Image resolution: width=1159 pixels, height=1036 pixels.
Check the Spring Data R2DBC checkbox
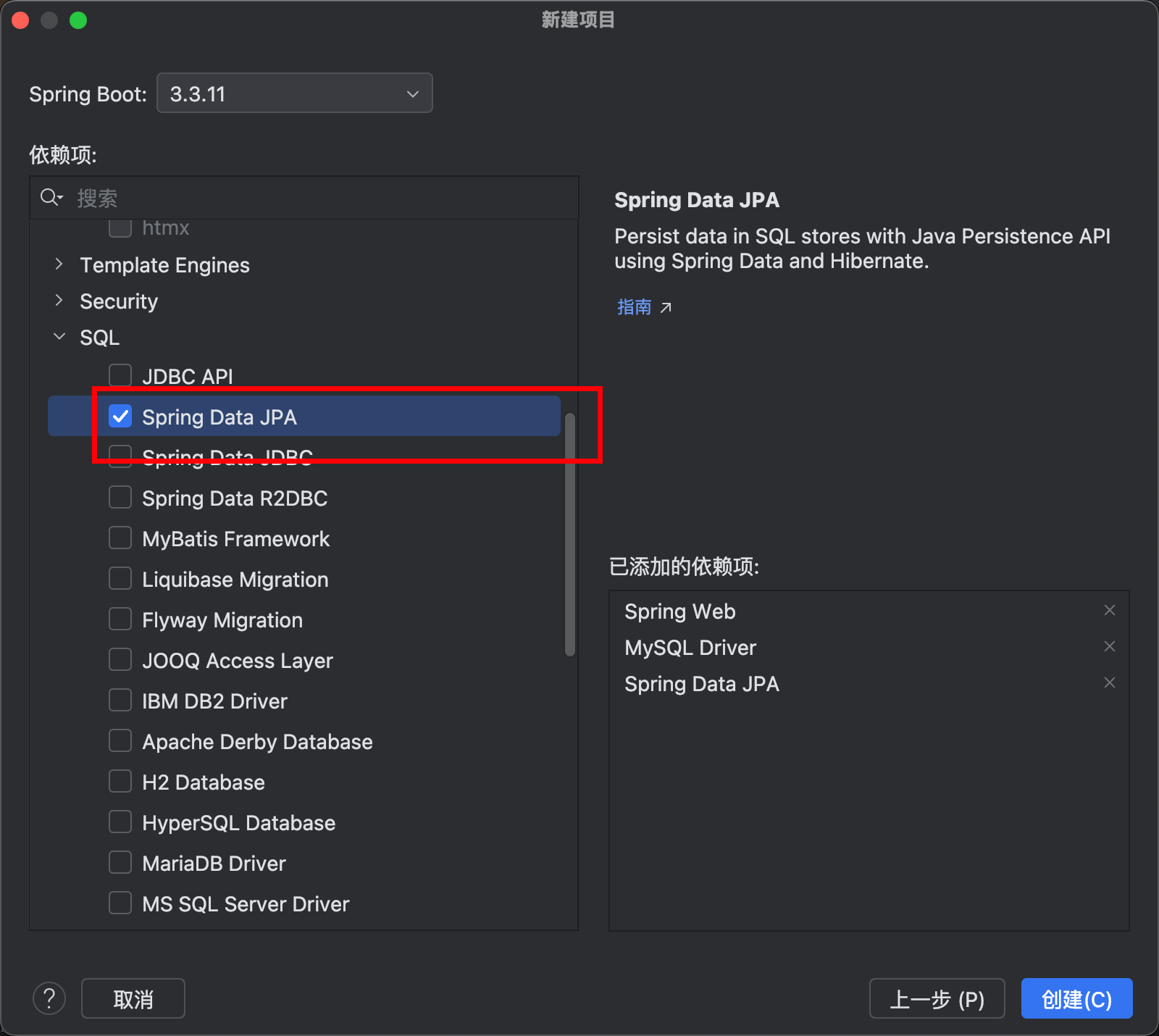pyautogui.click(x=120, y=497)
